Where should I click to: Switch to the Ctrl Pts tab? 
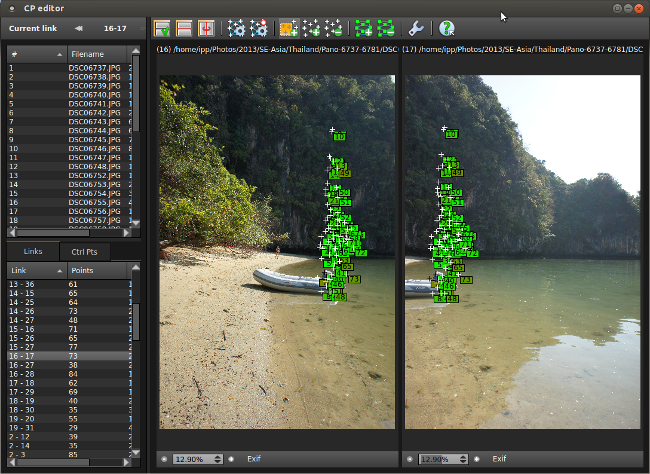coord(85,251)
